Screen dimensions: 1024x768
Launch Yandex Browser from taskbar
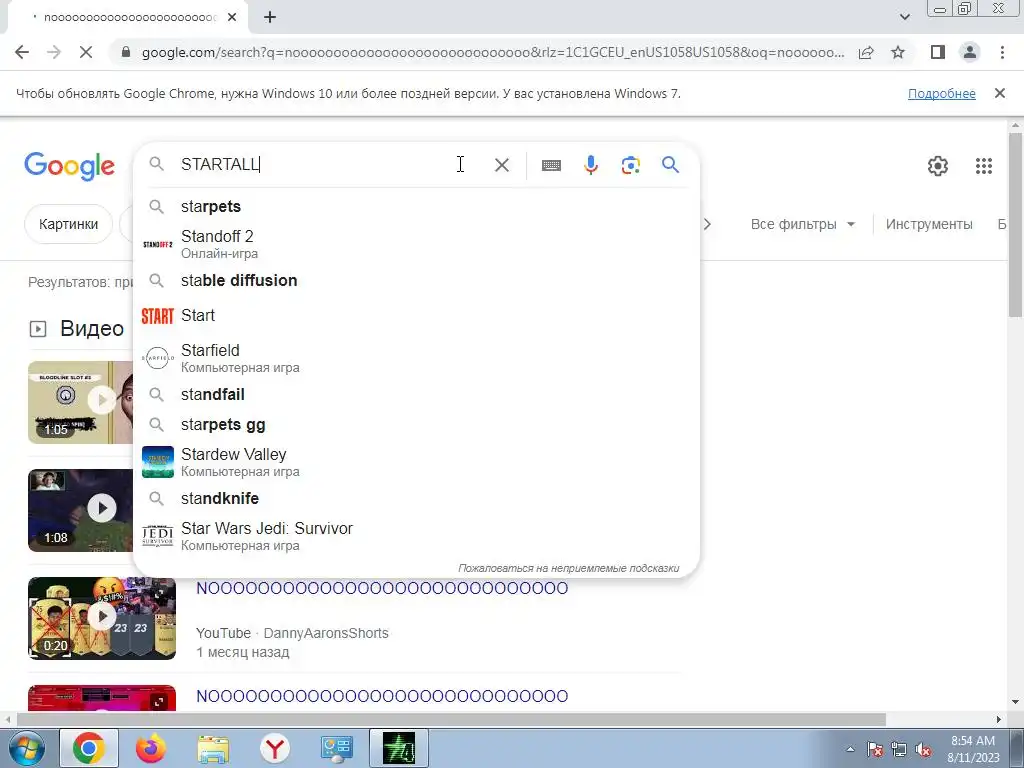pos(275,749)
